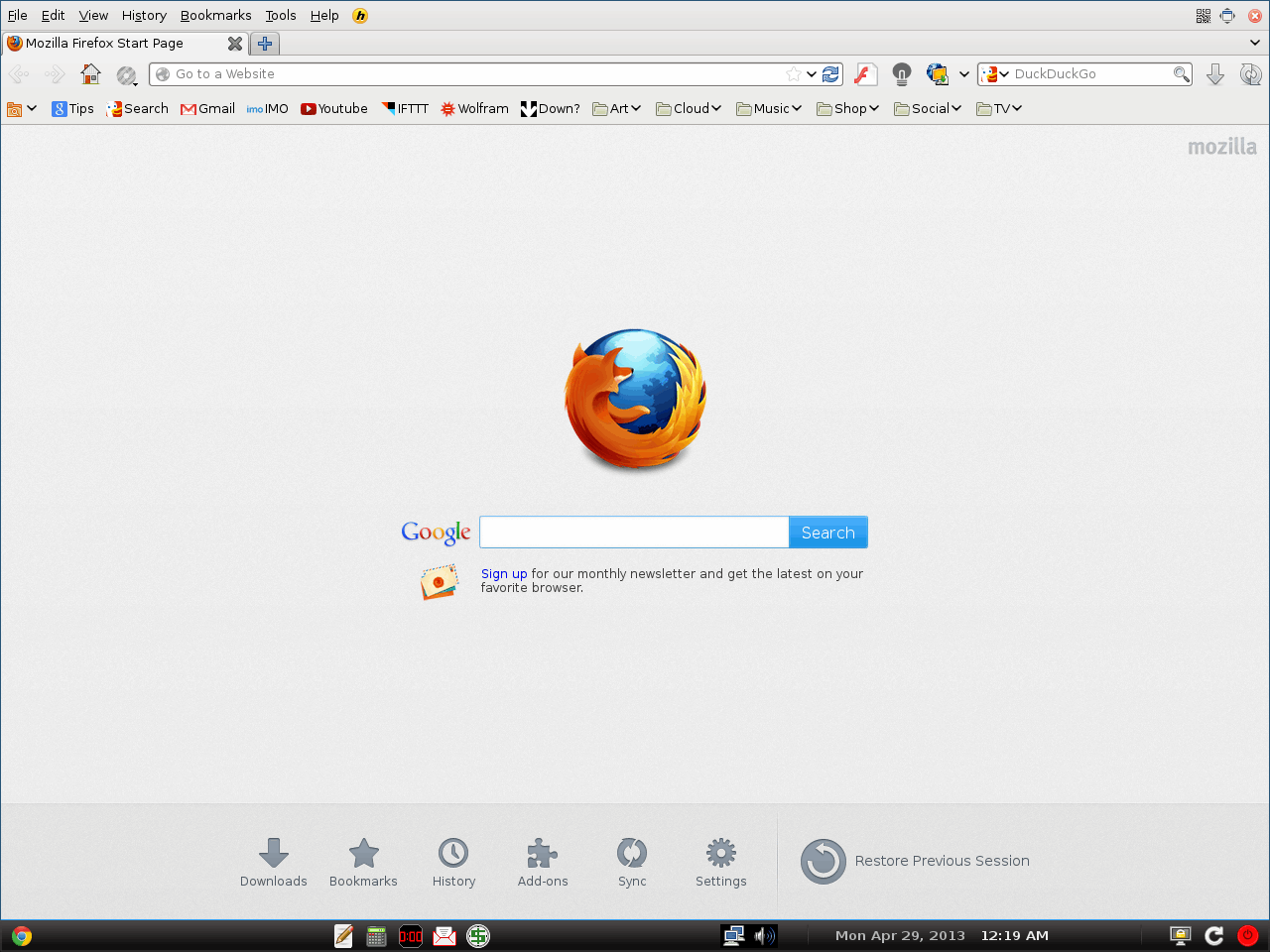Open Downloads from the start page
The height and width of the screenshot is (952, 1270).
[x=274, y=863]
